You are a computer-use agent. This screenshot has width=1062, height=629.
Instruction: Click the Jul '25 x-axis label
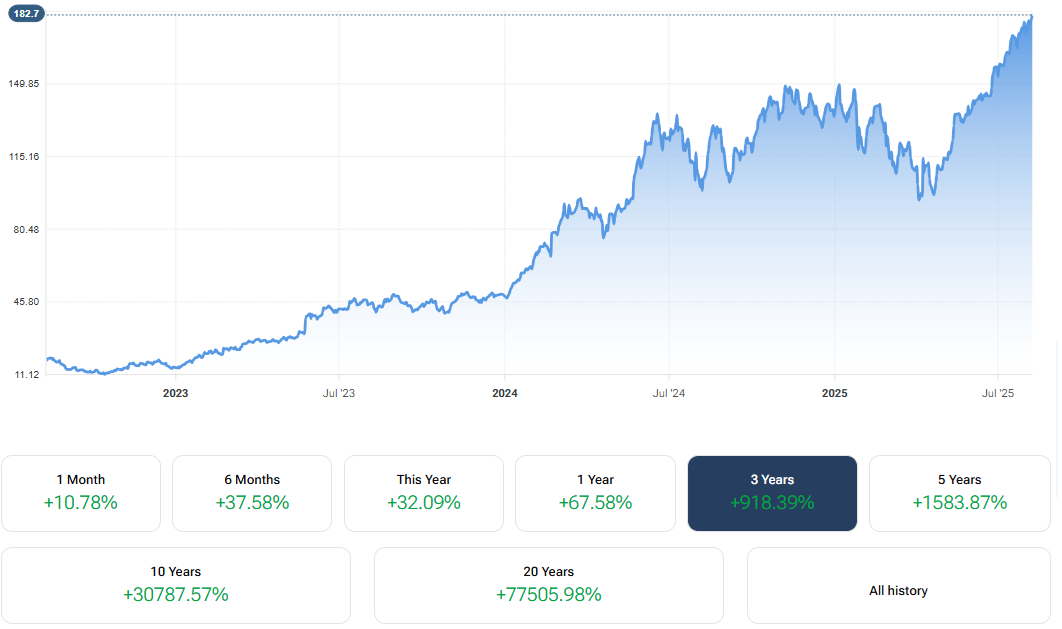[x=998, y=394]
